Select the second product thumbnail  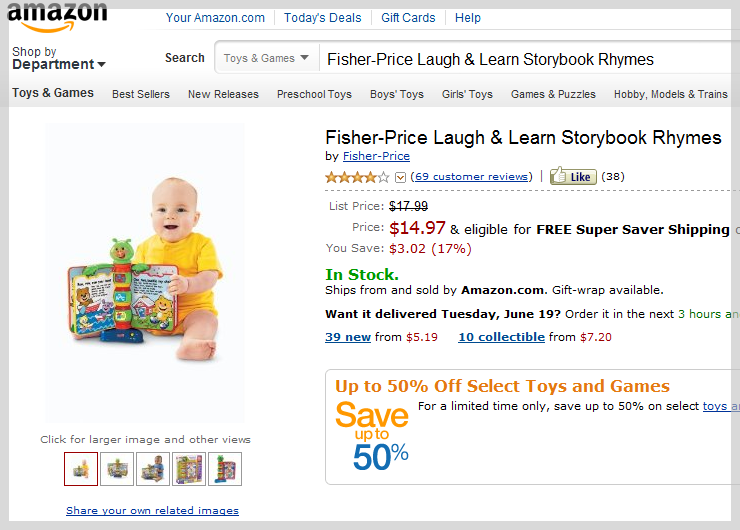click(x=117, y=469)
